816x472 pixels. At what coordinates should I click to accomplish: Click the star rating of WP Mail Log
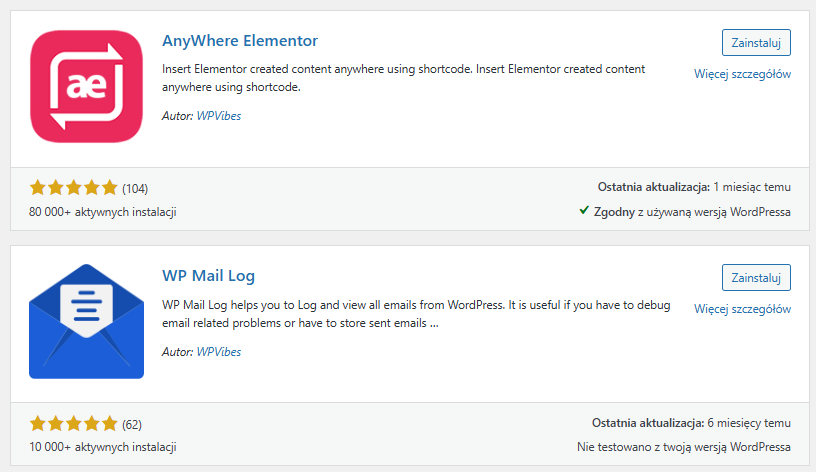[x=73, y=423]
